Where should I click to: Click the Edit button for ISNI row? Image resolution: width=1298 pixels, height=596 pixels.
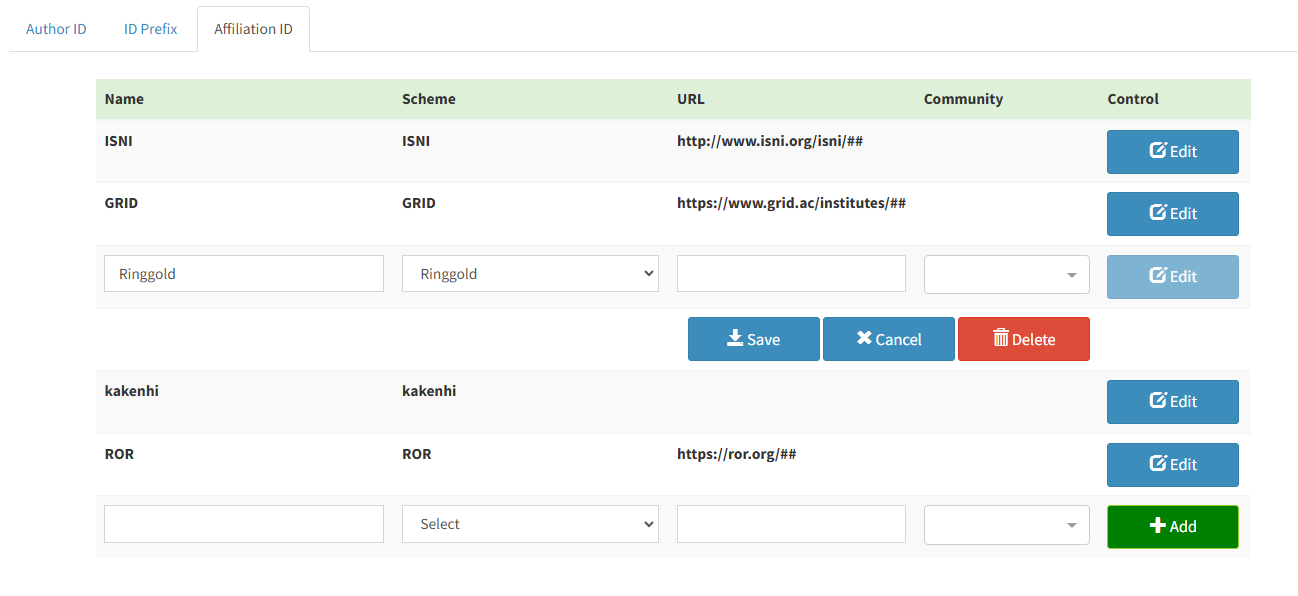click(1172, 152)
